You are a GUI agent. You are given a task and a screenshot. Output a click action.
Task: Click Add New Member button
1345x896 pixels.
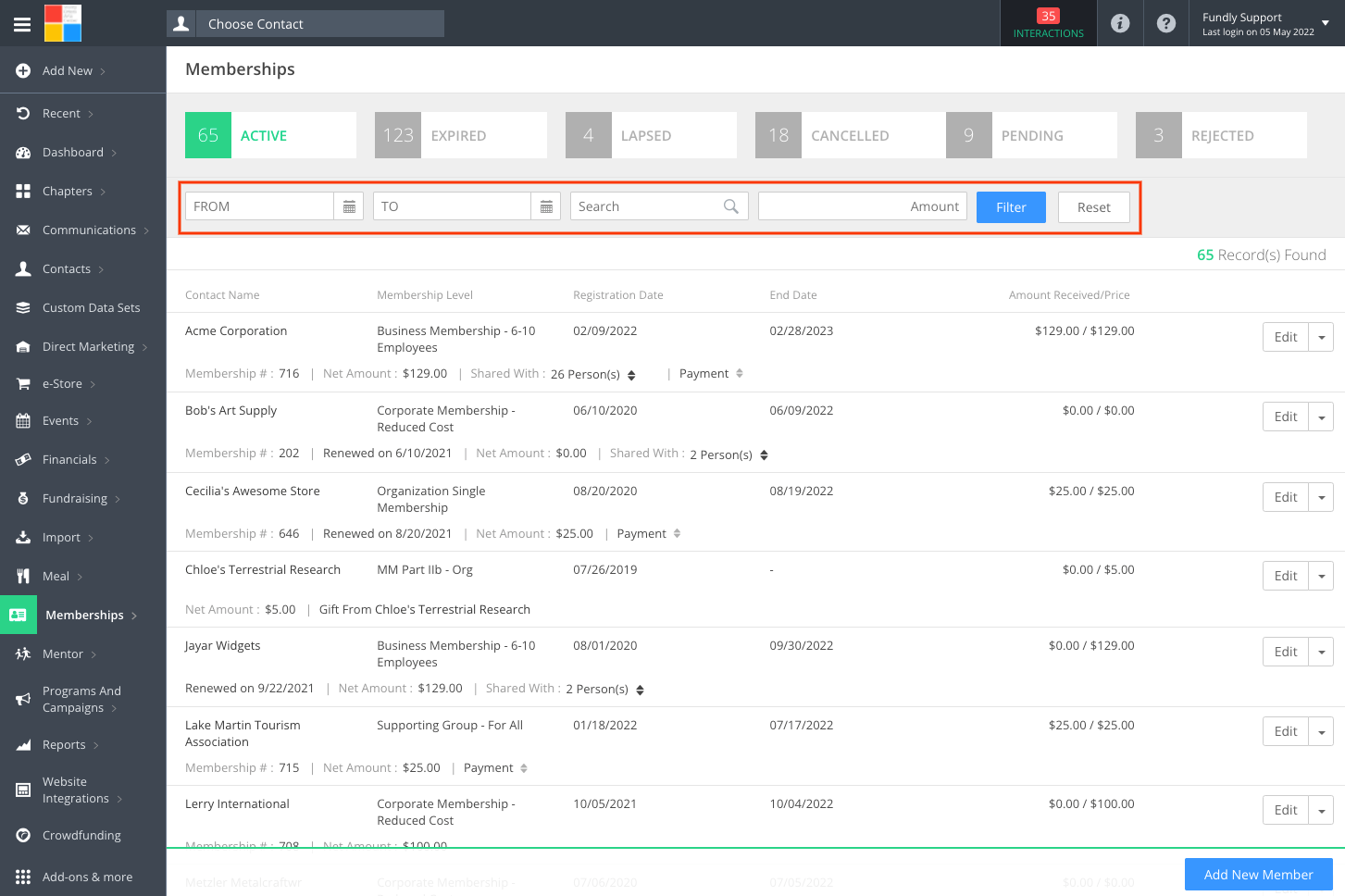pos(1258,875)
